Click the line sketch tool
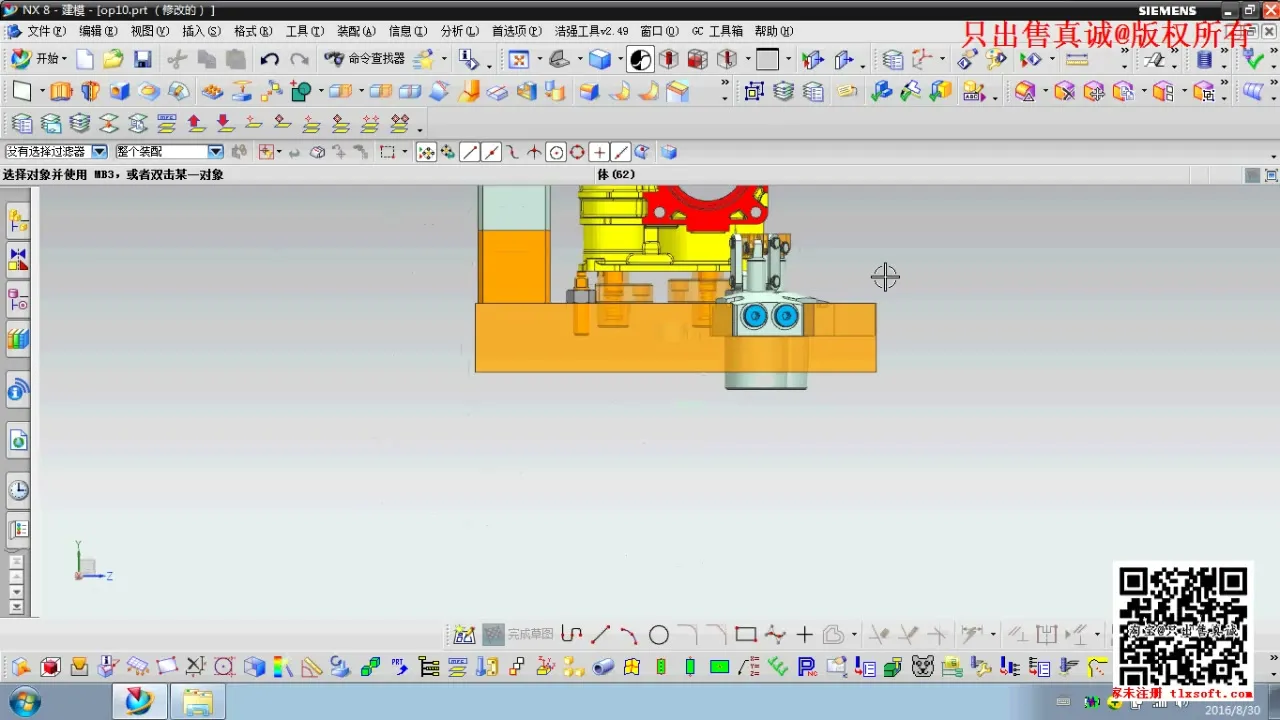The height and width of the screenshot is (720, 1280). click(x=600, y=635)
